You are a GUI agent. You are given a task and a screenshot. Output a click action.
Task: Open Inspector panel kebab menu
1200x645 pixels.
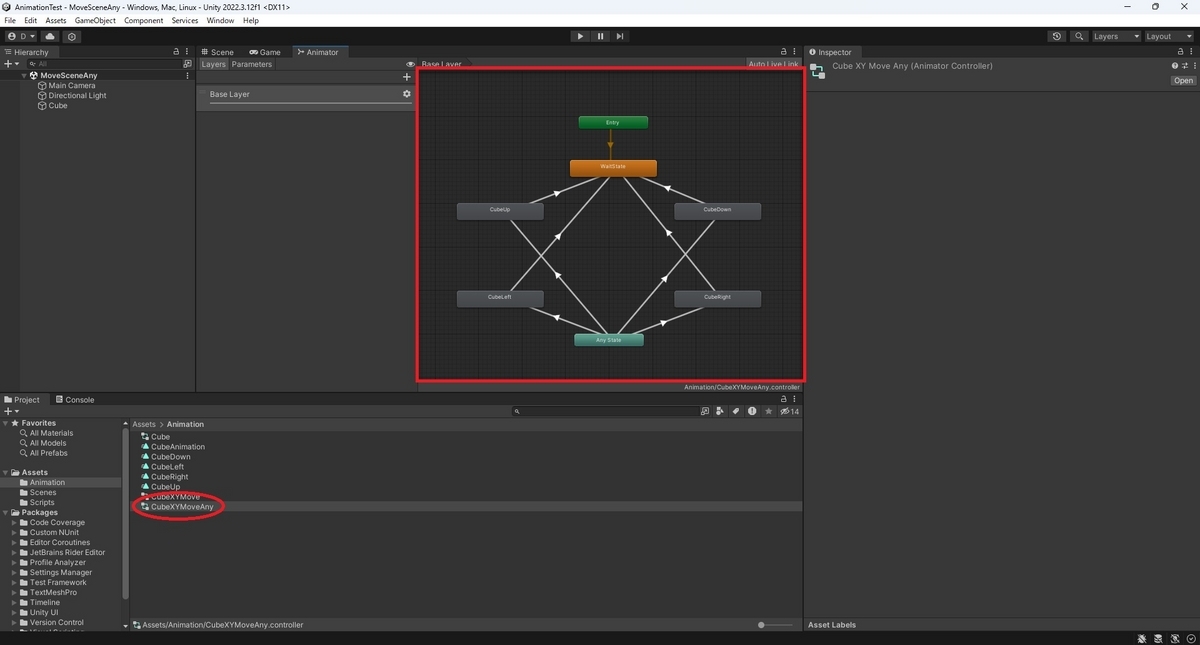tap(1192, 52)
